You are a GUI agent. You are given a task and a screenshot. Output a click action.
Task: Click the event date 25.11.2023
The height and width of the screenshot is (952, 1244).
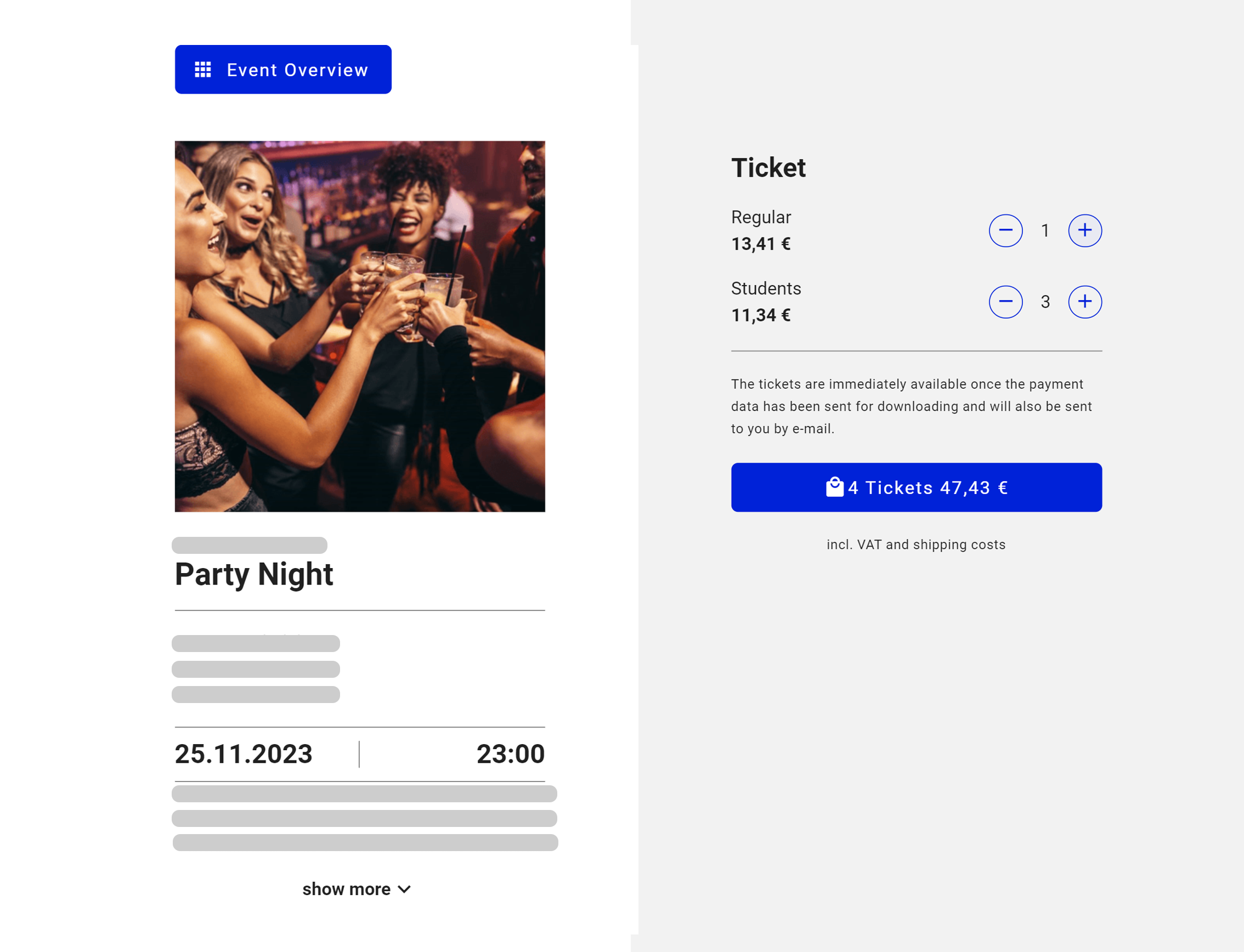(244, 754)
